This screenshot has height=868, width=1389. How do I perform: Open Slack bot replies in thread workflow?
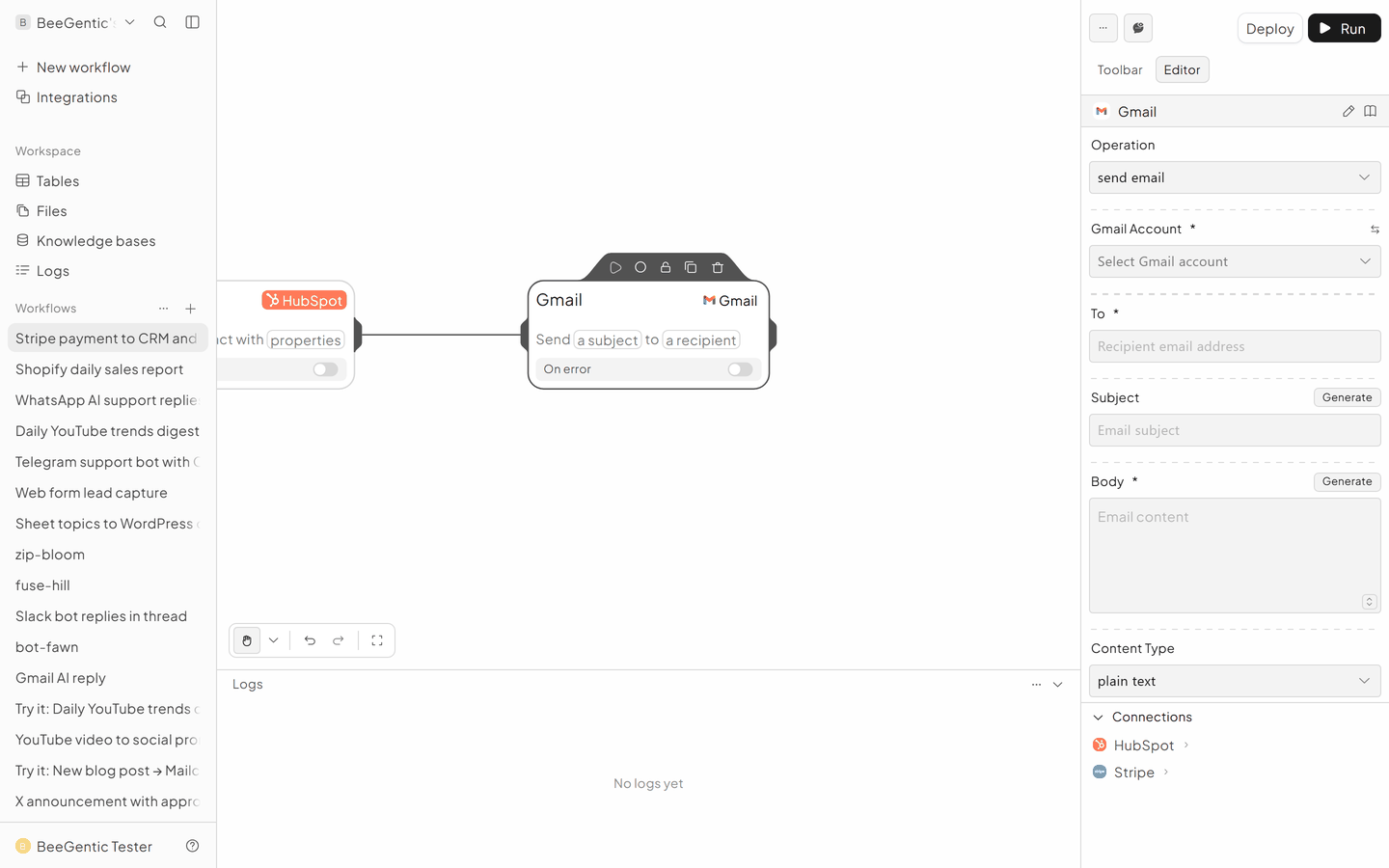[x=108, y=616]
